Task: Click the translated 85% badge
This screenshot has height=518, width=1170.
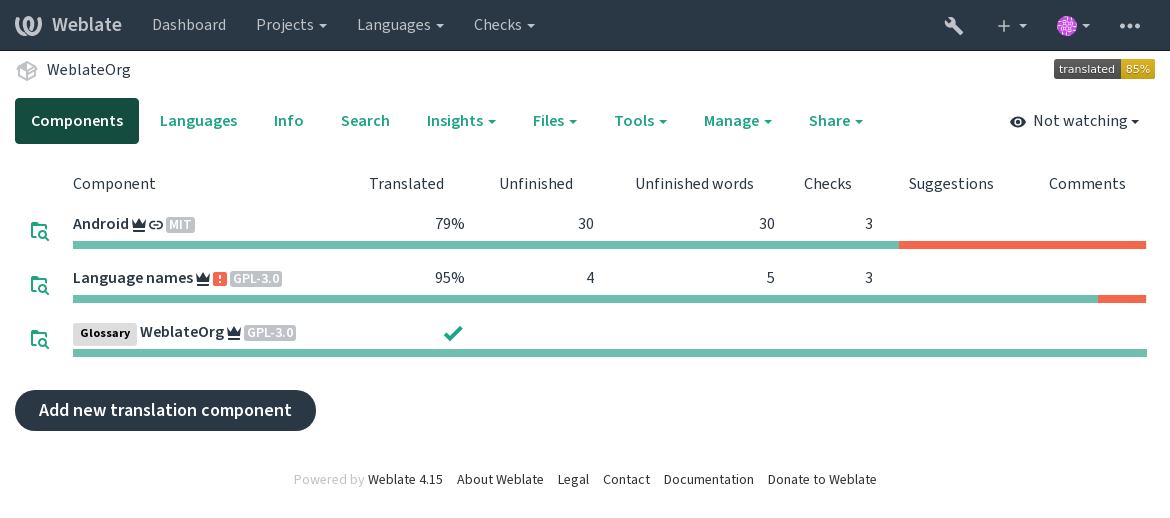Action: pos(1104,69)
